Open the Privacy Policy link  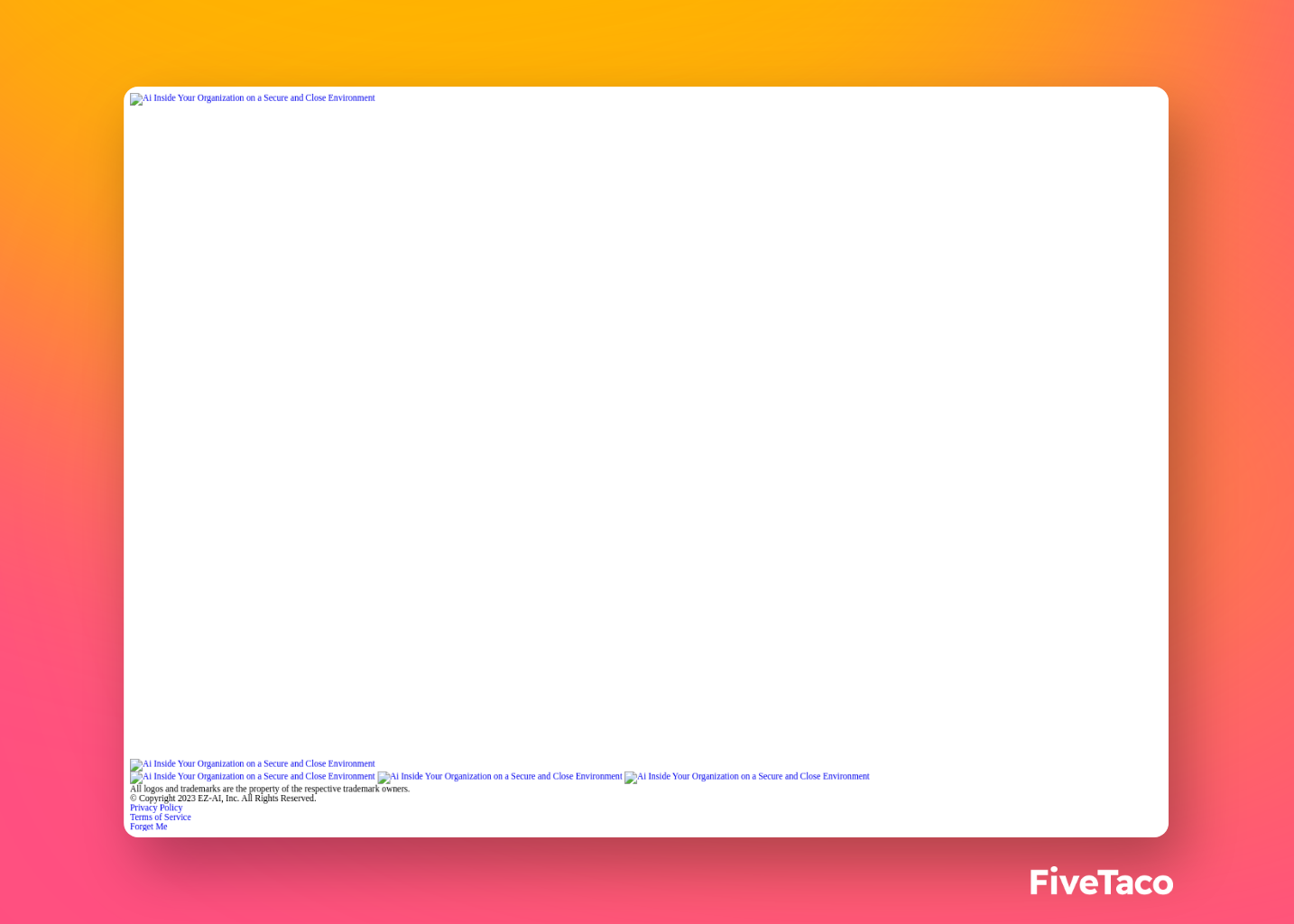click(156, 808)
